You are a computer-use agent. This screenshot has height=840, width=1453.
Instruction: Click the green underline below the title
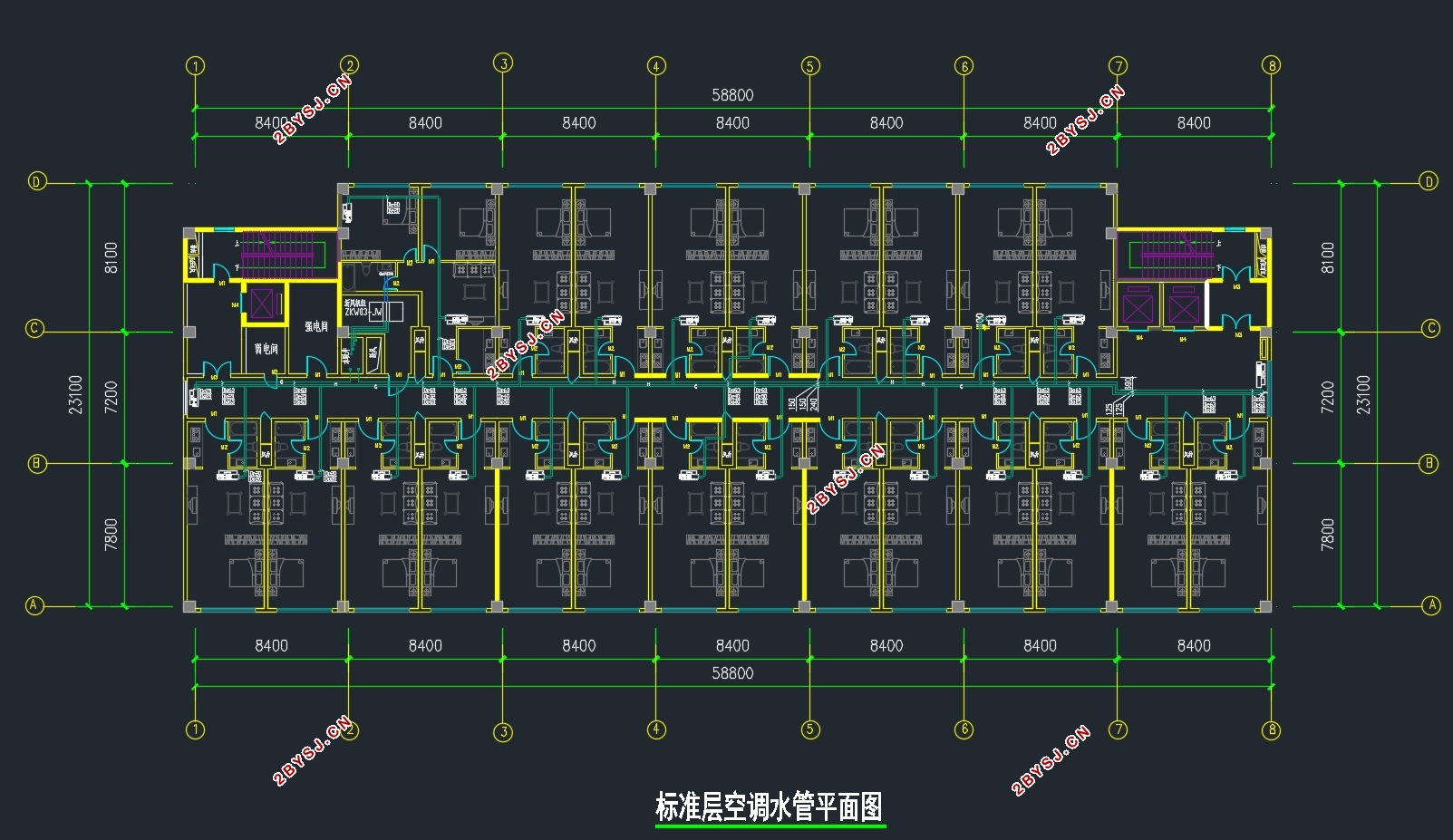pos(770,826)
